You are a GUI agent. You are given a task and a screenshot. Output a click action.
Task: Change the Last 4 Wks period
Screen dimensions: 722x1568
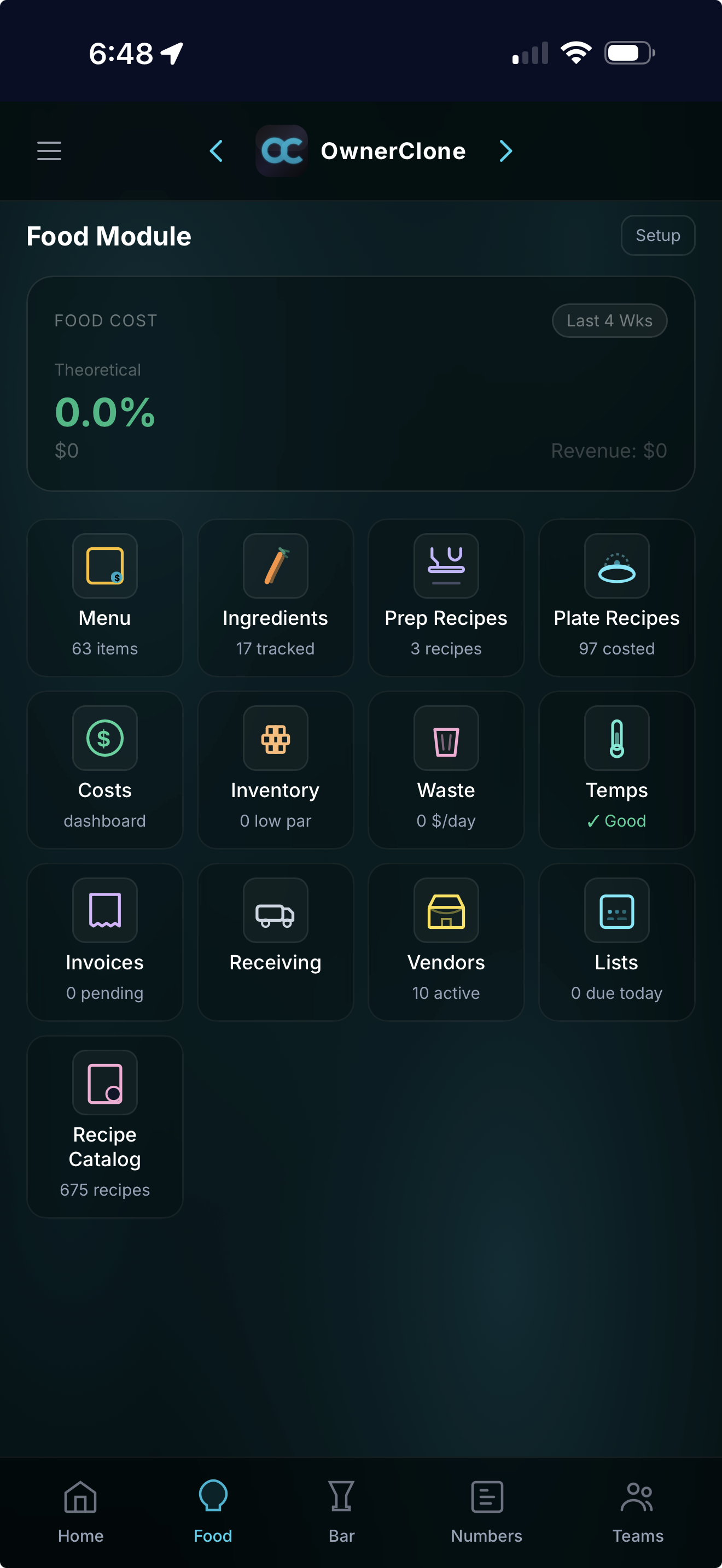click(x=609, y=321)
